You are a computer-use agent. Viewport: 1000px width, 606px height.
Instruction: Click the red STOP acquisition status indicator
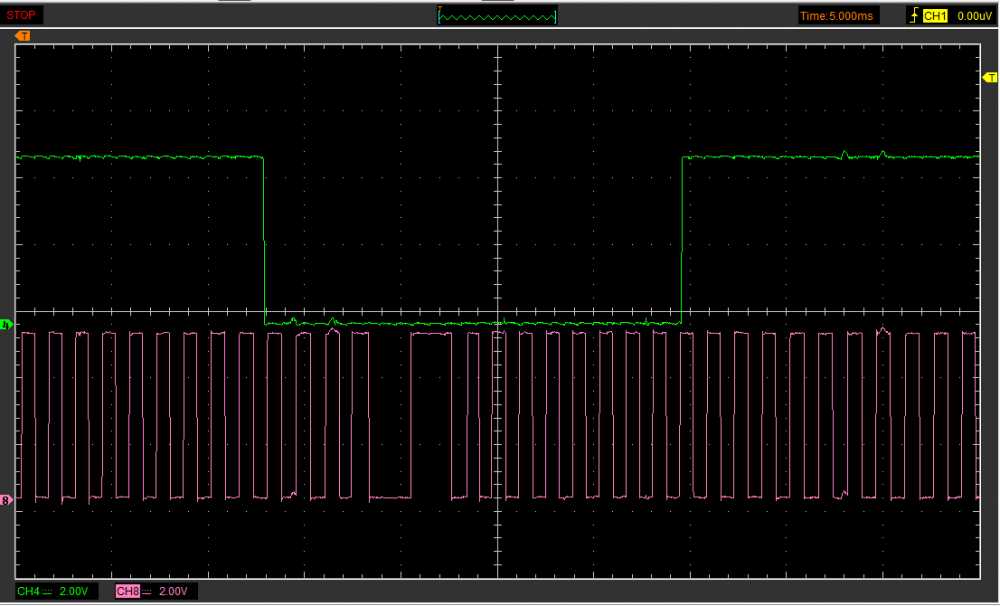(22, 15)
